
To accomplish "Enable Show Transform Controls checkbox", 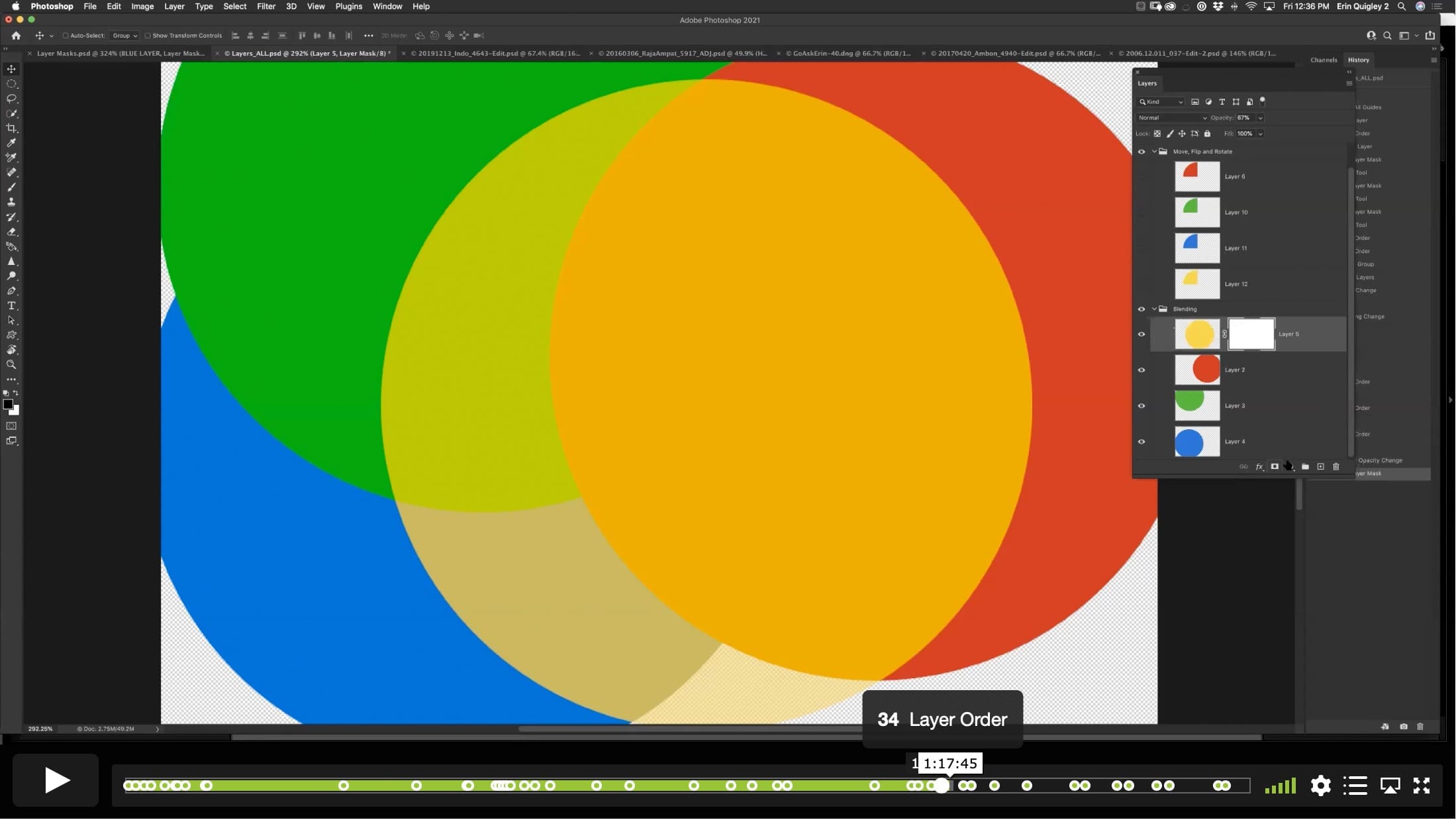I will (x=148, y=36).
